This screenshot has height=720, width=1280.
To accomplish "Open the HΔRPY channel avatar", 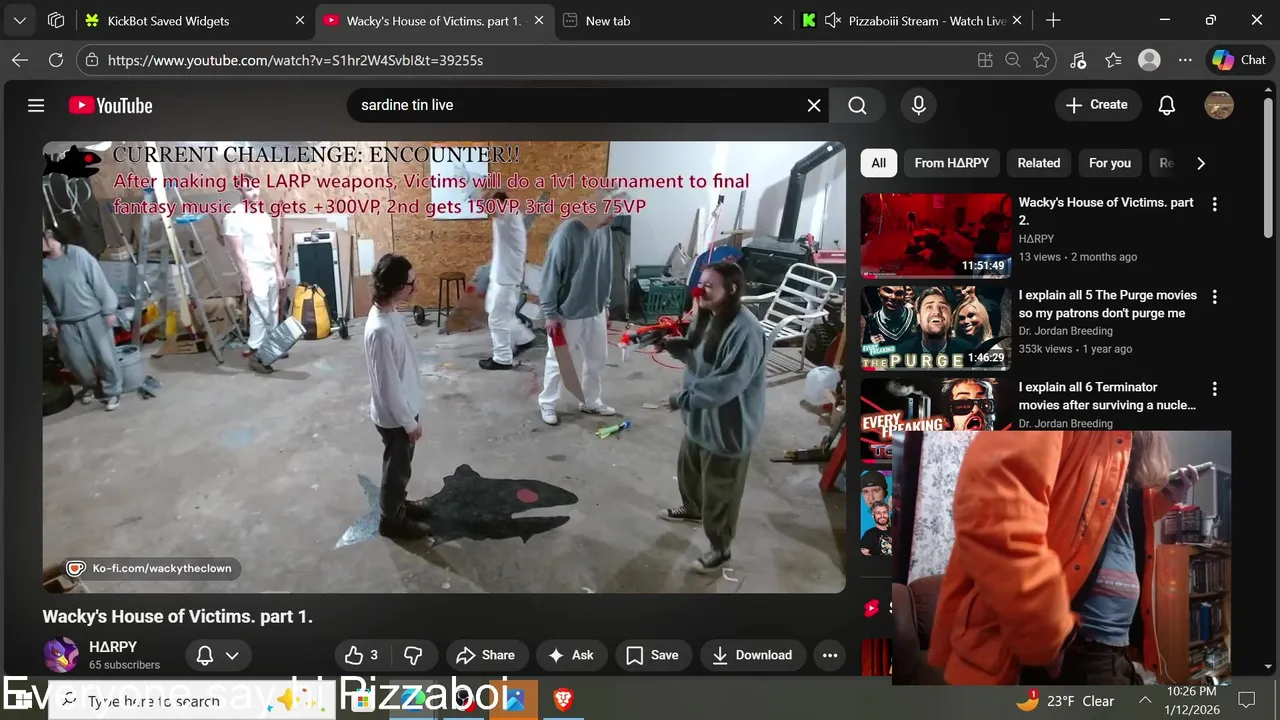I will pos(61,655).
